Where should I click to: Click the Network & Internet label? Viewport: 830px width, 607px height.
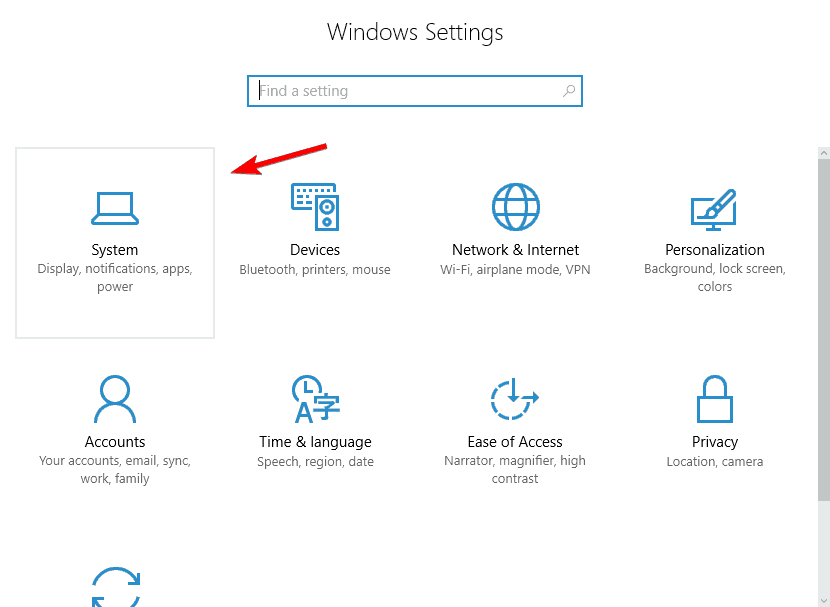516,250
